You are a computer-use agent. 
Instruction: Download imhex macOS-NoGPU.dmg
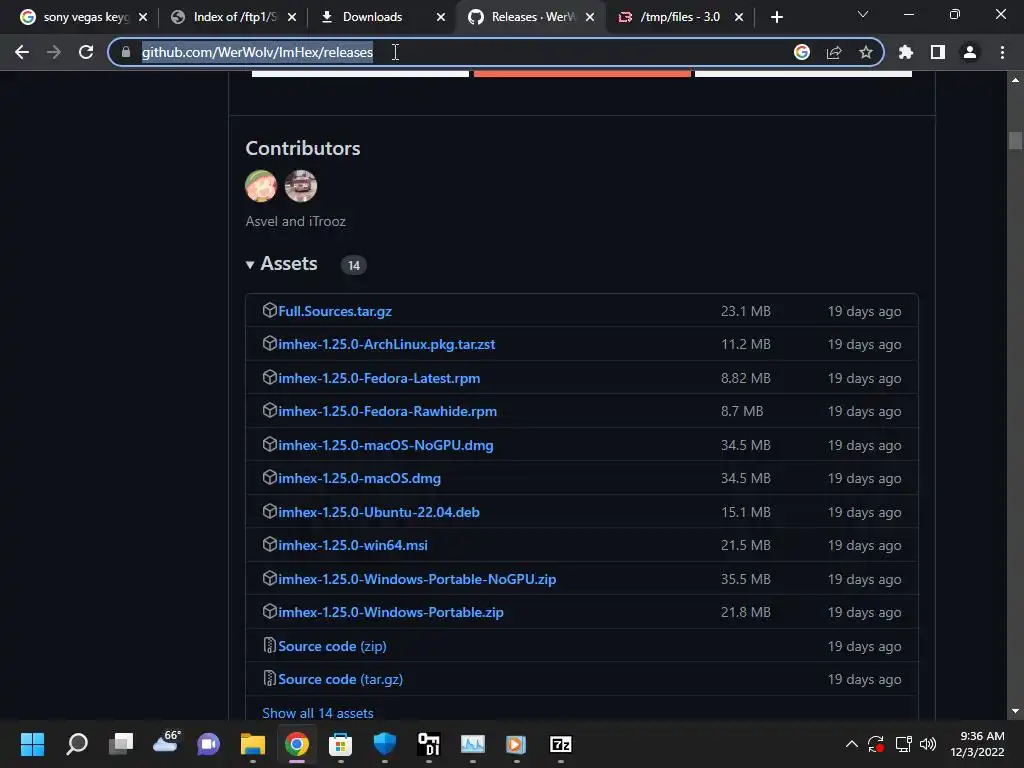[385, 445]
